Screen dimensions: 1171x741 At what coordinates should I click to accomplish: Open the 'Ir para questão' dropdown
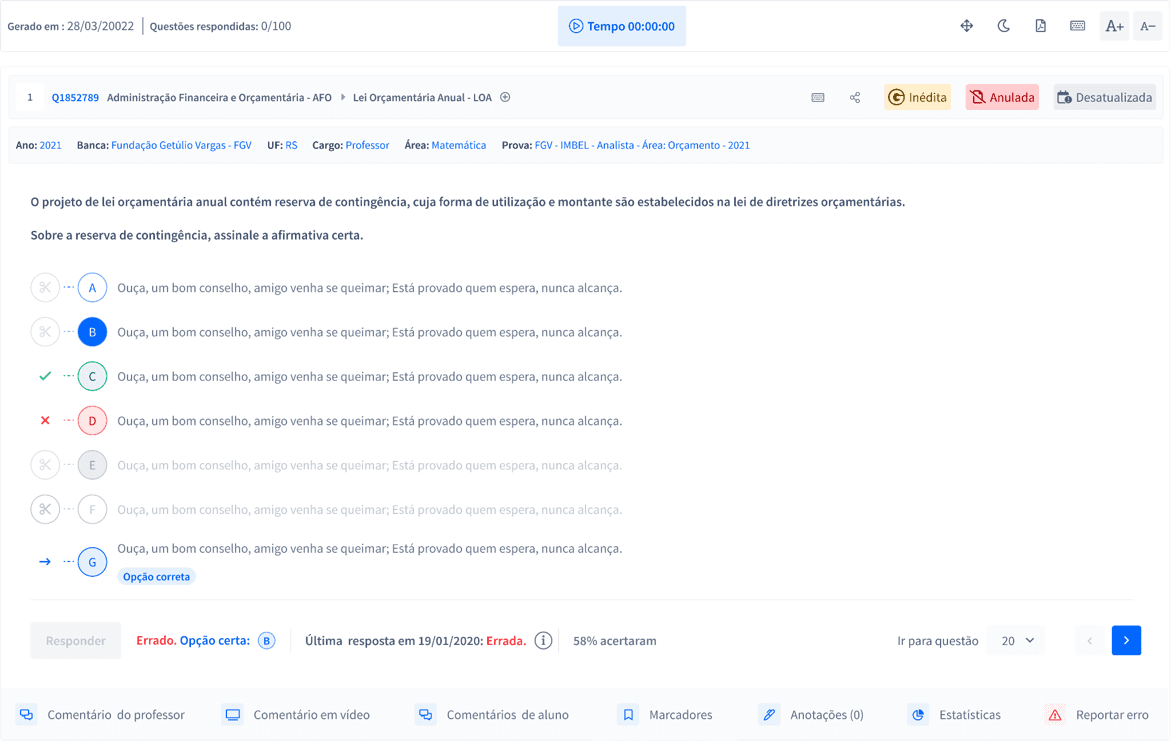[1016, 641]
